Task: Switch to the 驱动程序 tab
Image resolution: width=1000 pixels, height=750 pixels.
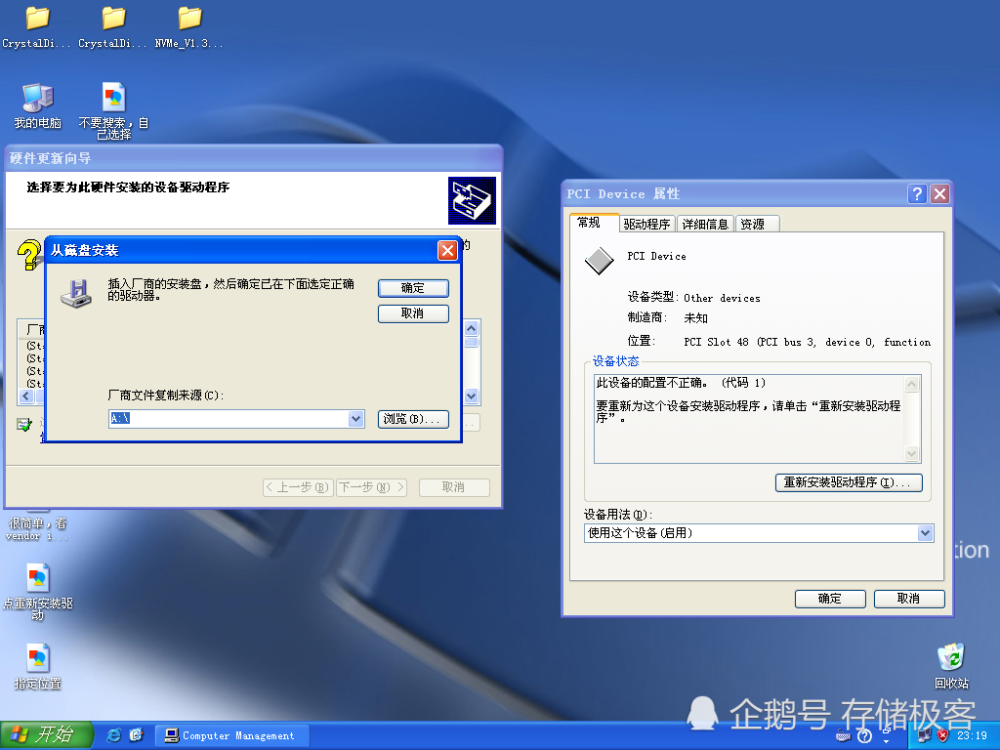Action: coord(647,223)
